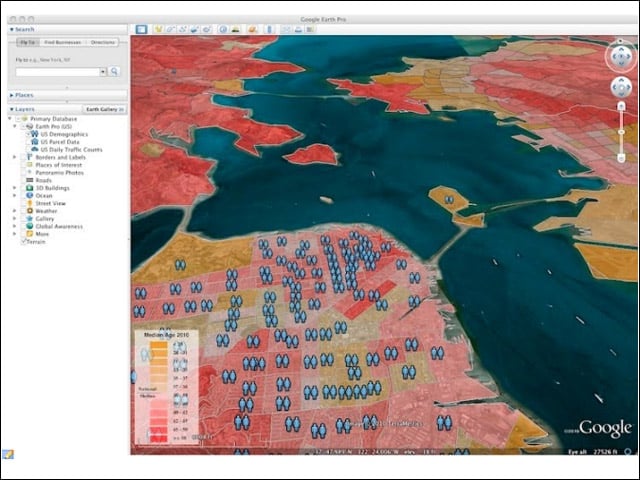Enable sunlight across the landscape icon
Viewport: 640px width, 480px height.
(x=236, y=29)
